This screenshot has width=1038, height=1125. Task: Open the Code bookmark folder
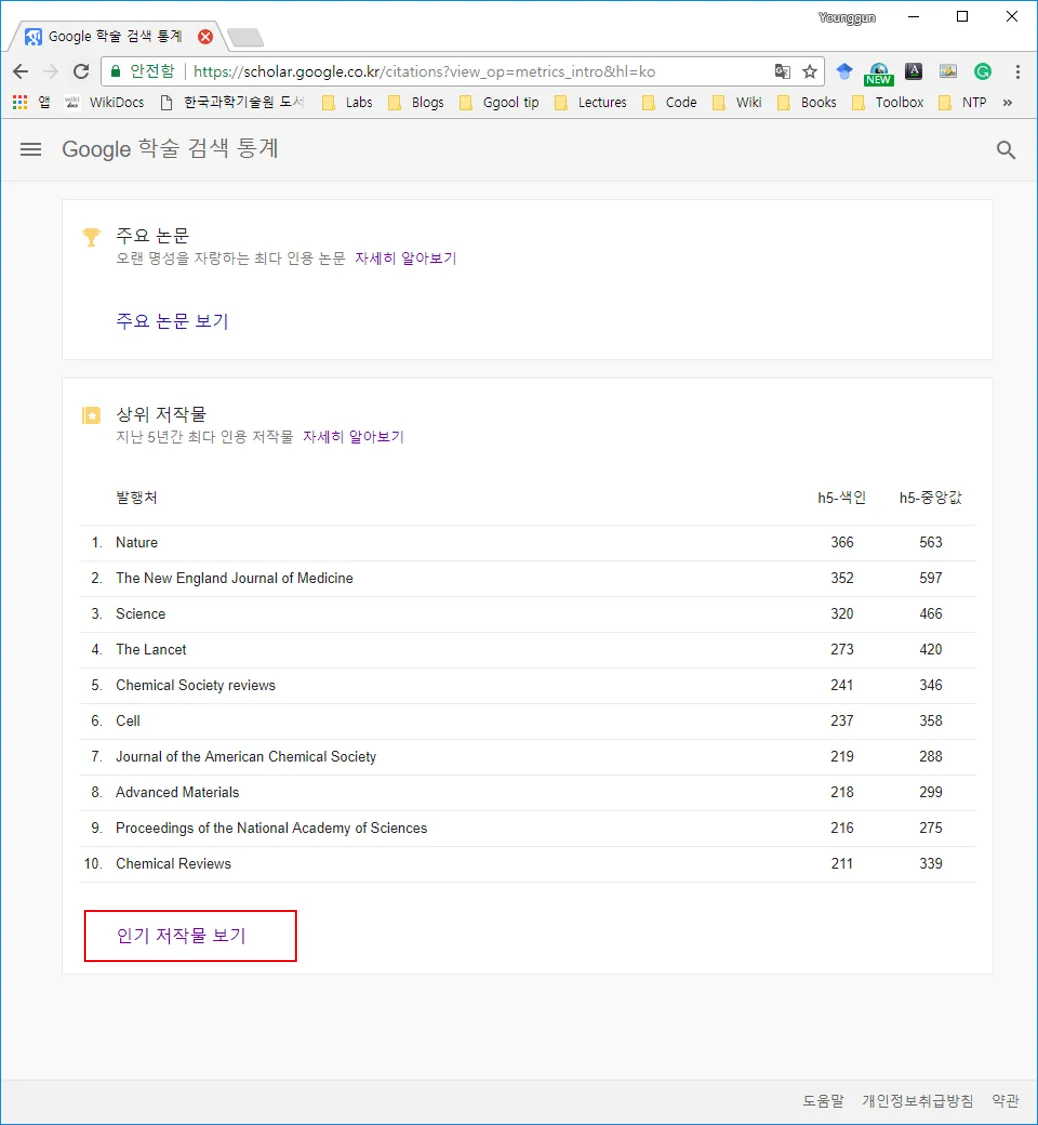tap(670, 102)
